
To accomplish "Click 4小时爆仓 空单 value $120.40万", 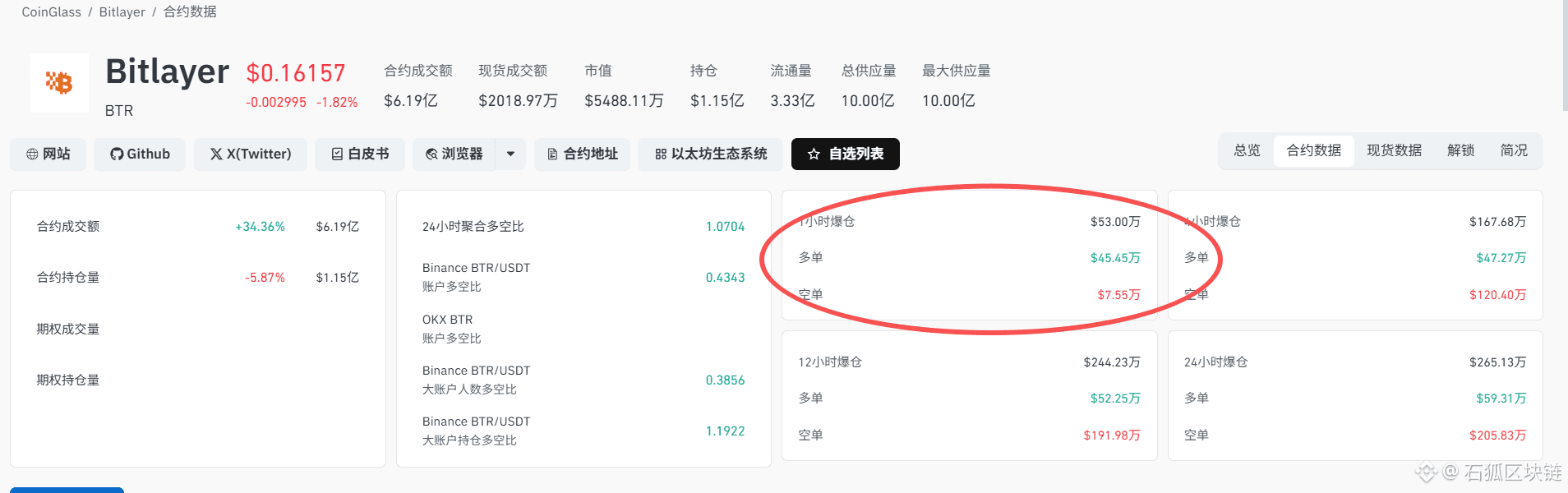I will click(x=1497, y=295).
